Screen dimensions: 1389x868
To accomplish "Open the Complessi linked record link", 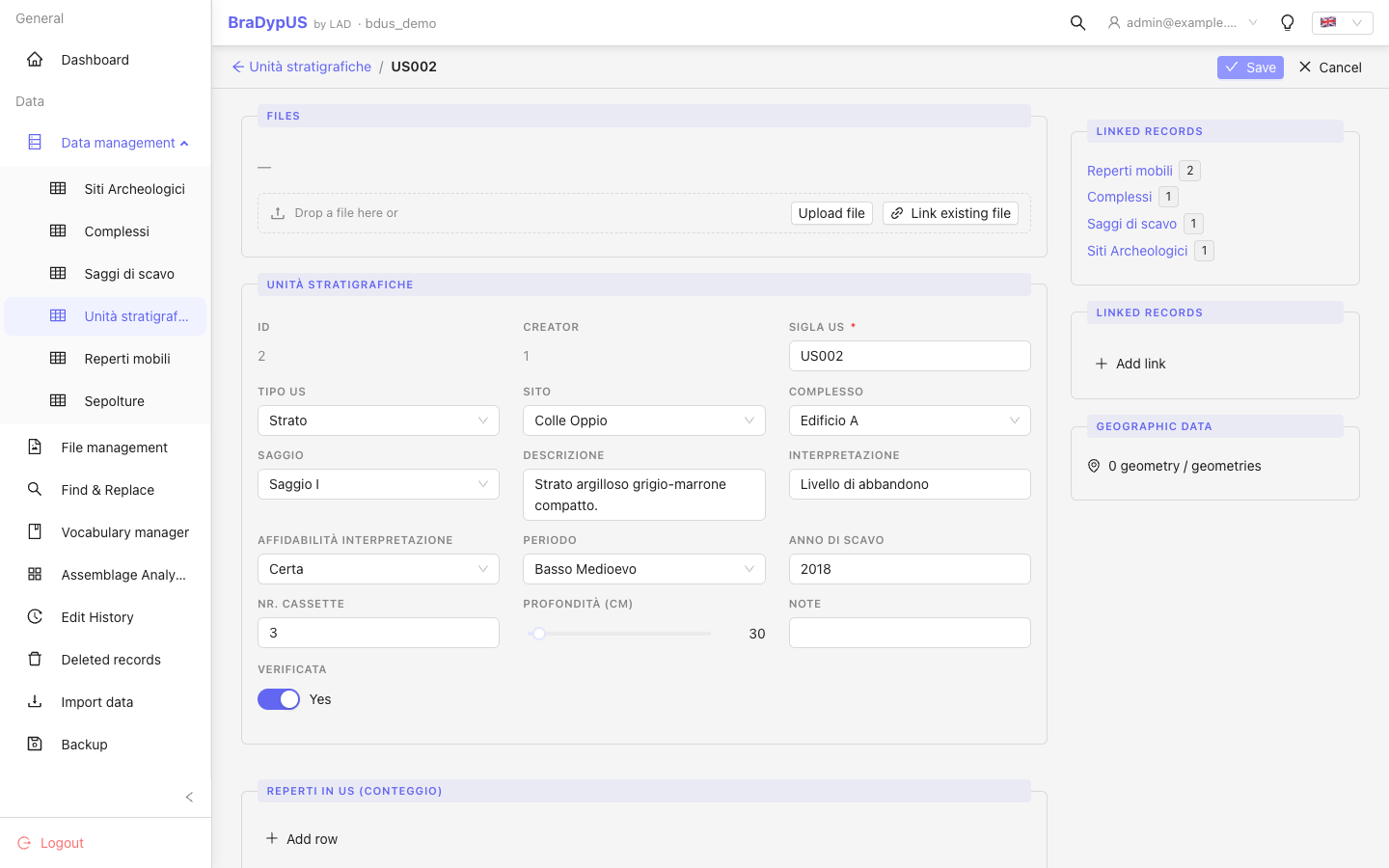I will (1119, 197).
